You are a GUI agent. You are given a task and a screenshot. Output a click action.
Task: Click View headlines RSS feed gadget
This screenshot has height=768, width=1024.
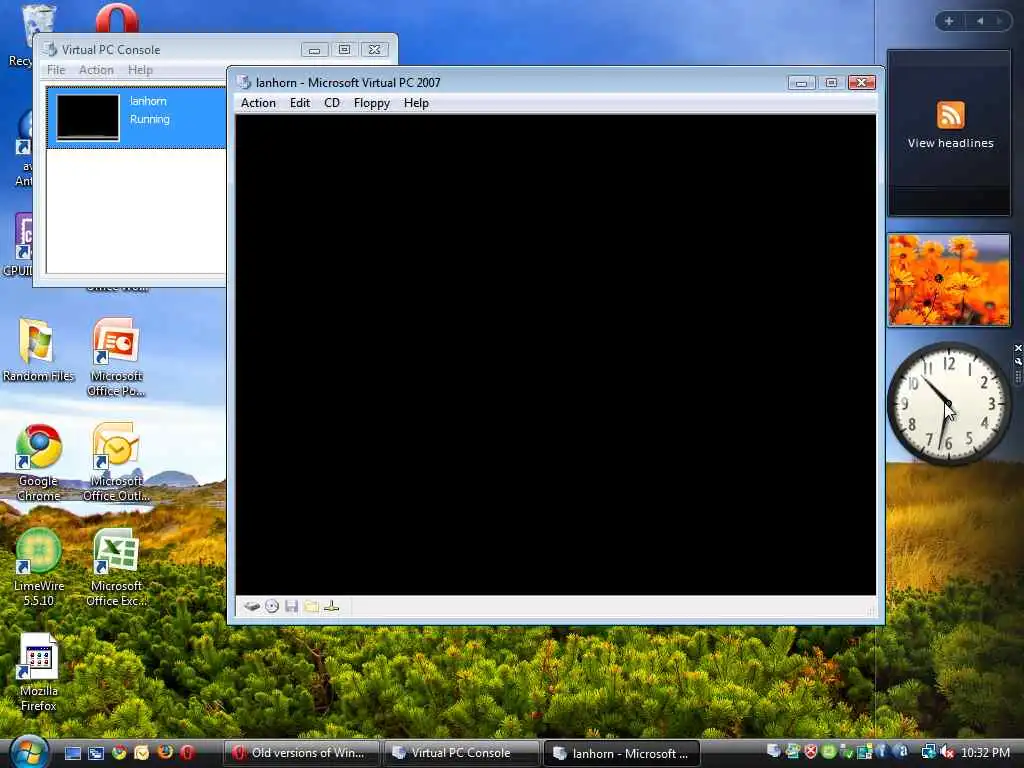pos(950,133)
